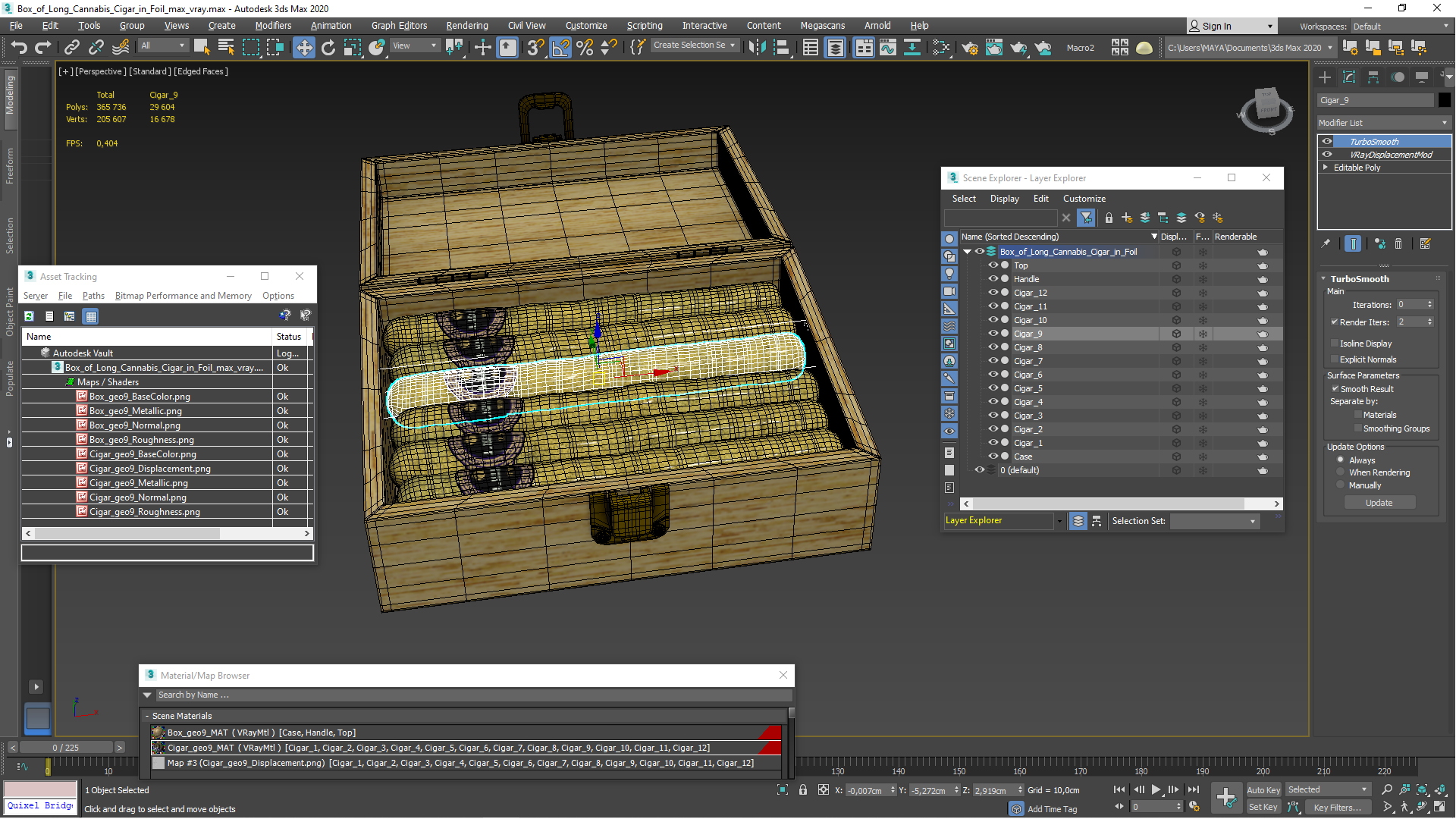Enable the Isoline Display checkbox
The width and height of the screenshot is (1456, 819).
pyautogui.click(x=1335, y=343)
